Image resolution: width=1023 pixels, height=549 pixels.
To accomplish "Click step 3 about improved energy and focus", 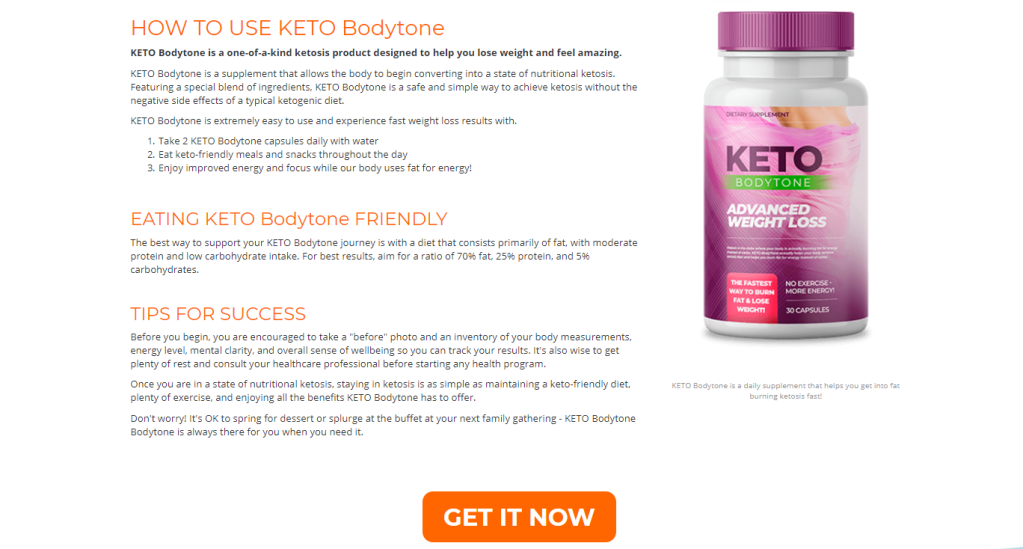I will point(309,168).
